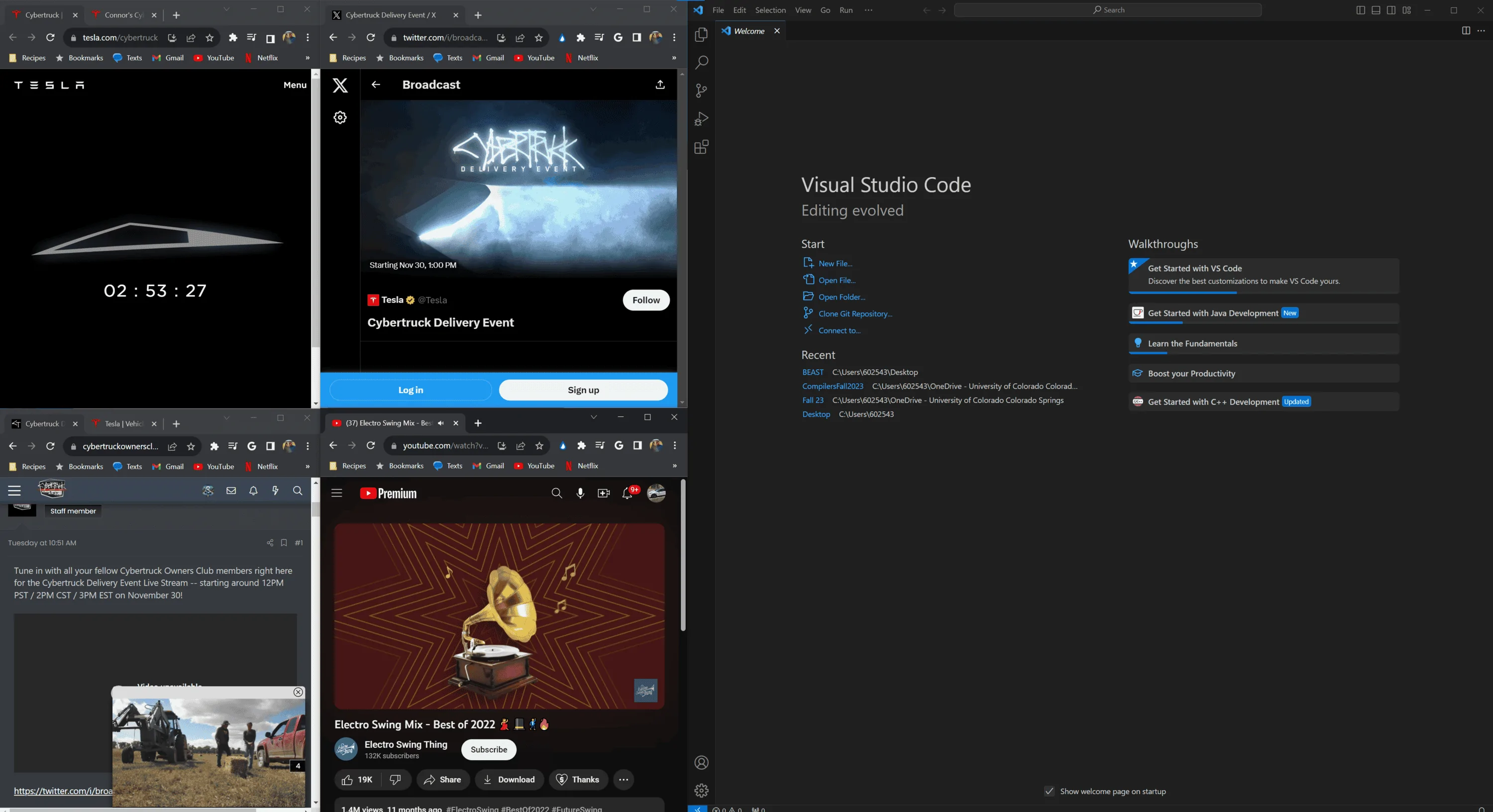Image resolution: width=1493 pixels, height=812 pixels.
Task: Open Run and Debug view in VS Code
Action: 701,119
